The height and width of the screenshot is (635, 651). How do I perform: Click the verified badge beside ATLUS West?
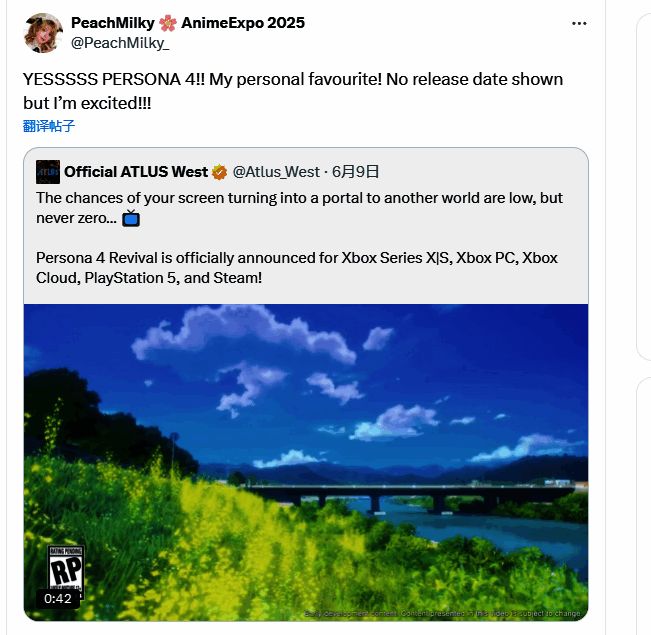pyautogui.click(x=220, y=172)
